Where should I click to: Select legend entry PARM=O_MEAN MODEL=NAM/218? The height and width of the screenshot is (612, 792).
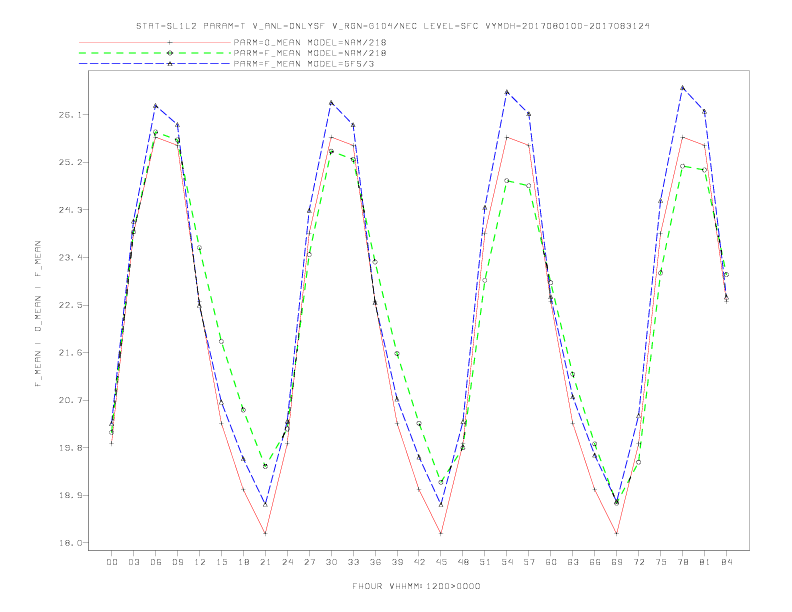click(x=310, y=42)
